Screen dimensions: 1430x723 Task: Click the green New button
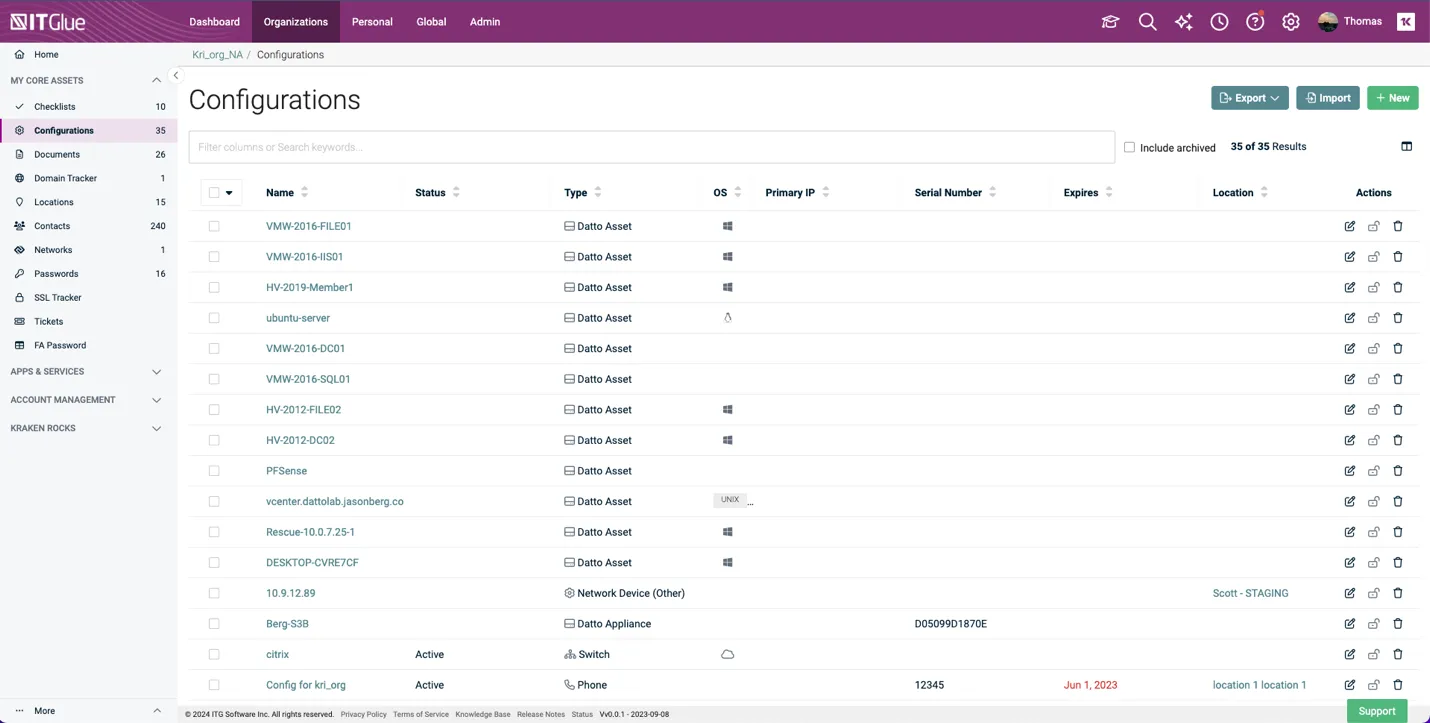pyautogui.click(x=1392, y=98)
